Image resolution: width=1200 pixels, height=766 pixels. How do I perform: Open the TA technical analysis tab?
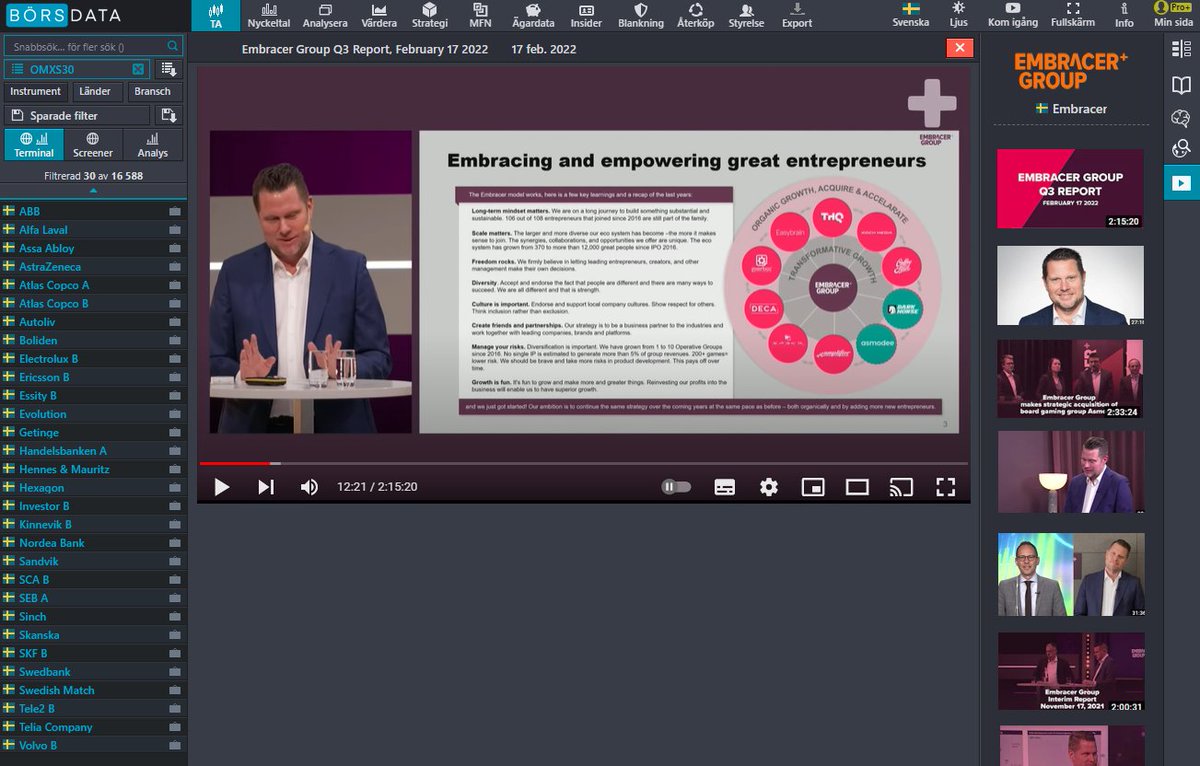215,15
